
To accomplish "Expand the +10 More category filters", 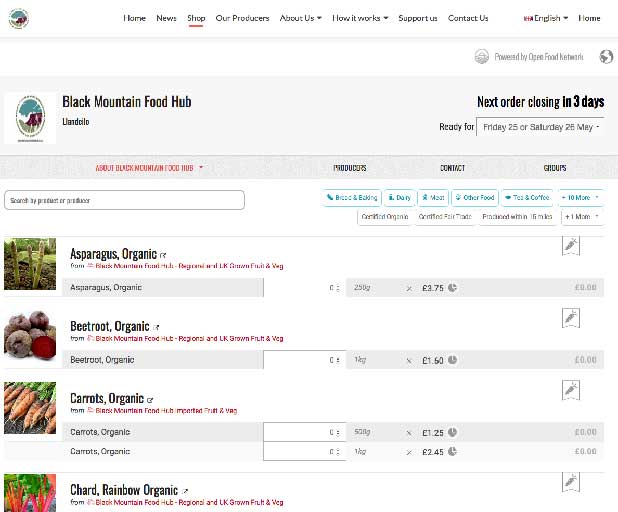I will click(580, 197).
